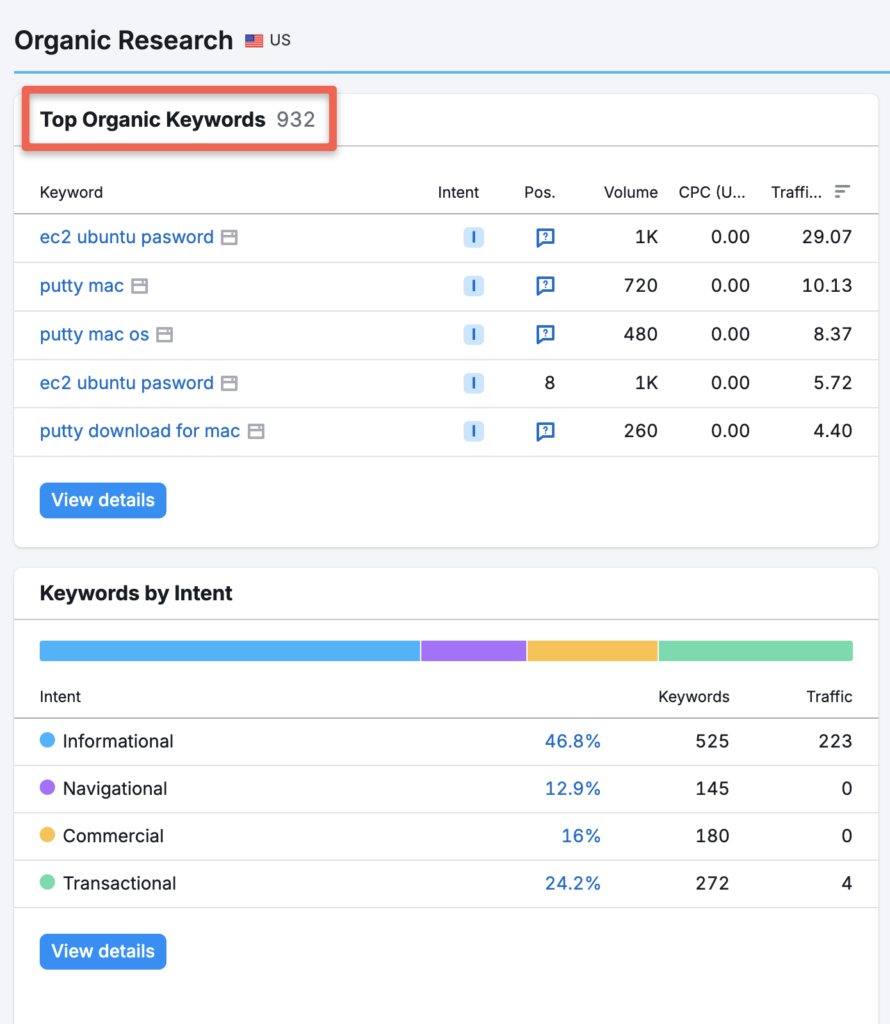Click the "24.2%" Transactional percentage link

pos(573,883)
